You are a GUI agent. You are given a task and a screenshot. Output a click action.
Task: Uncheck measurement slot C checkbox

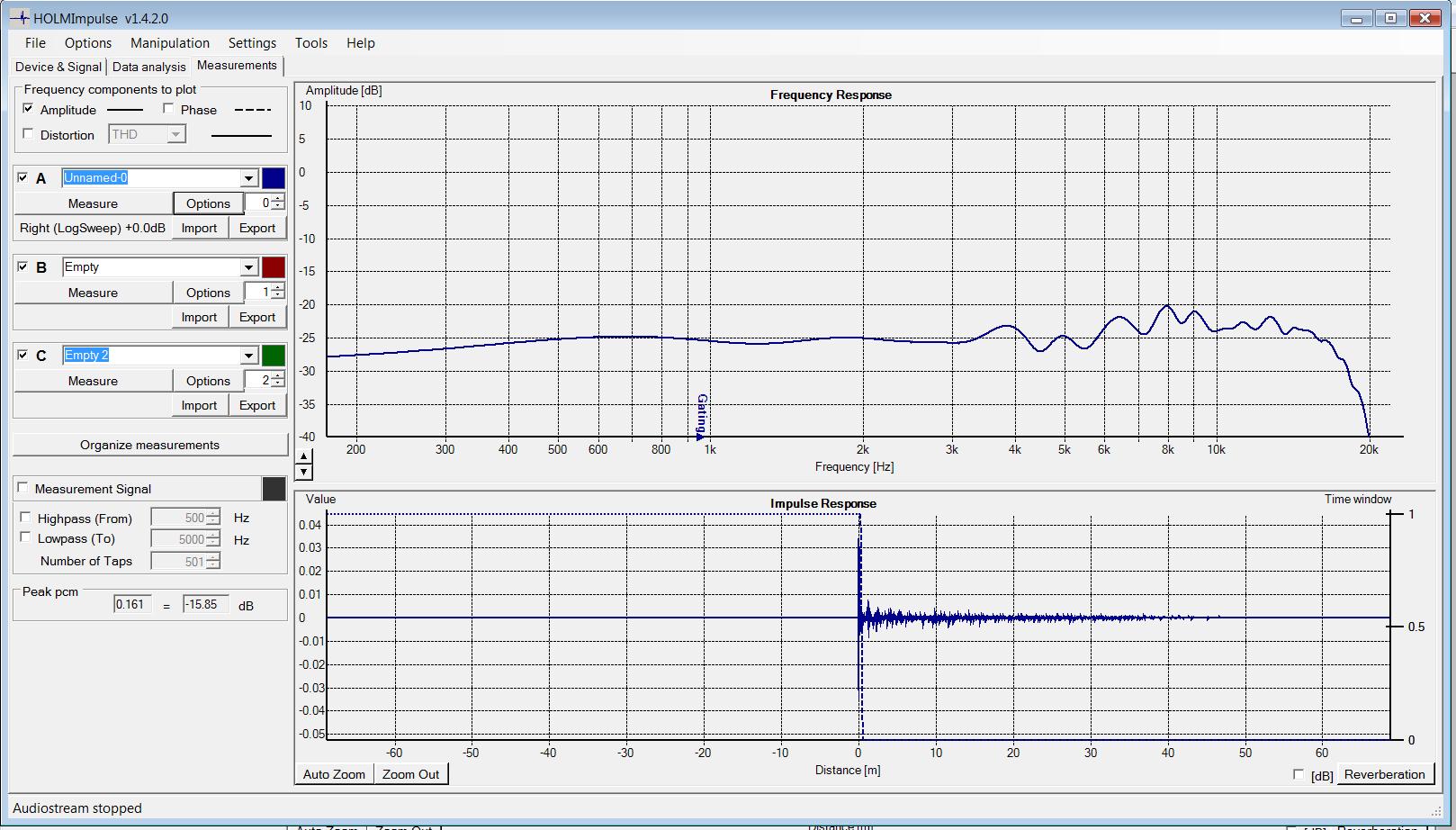pos(22,356)
